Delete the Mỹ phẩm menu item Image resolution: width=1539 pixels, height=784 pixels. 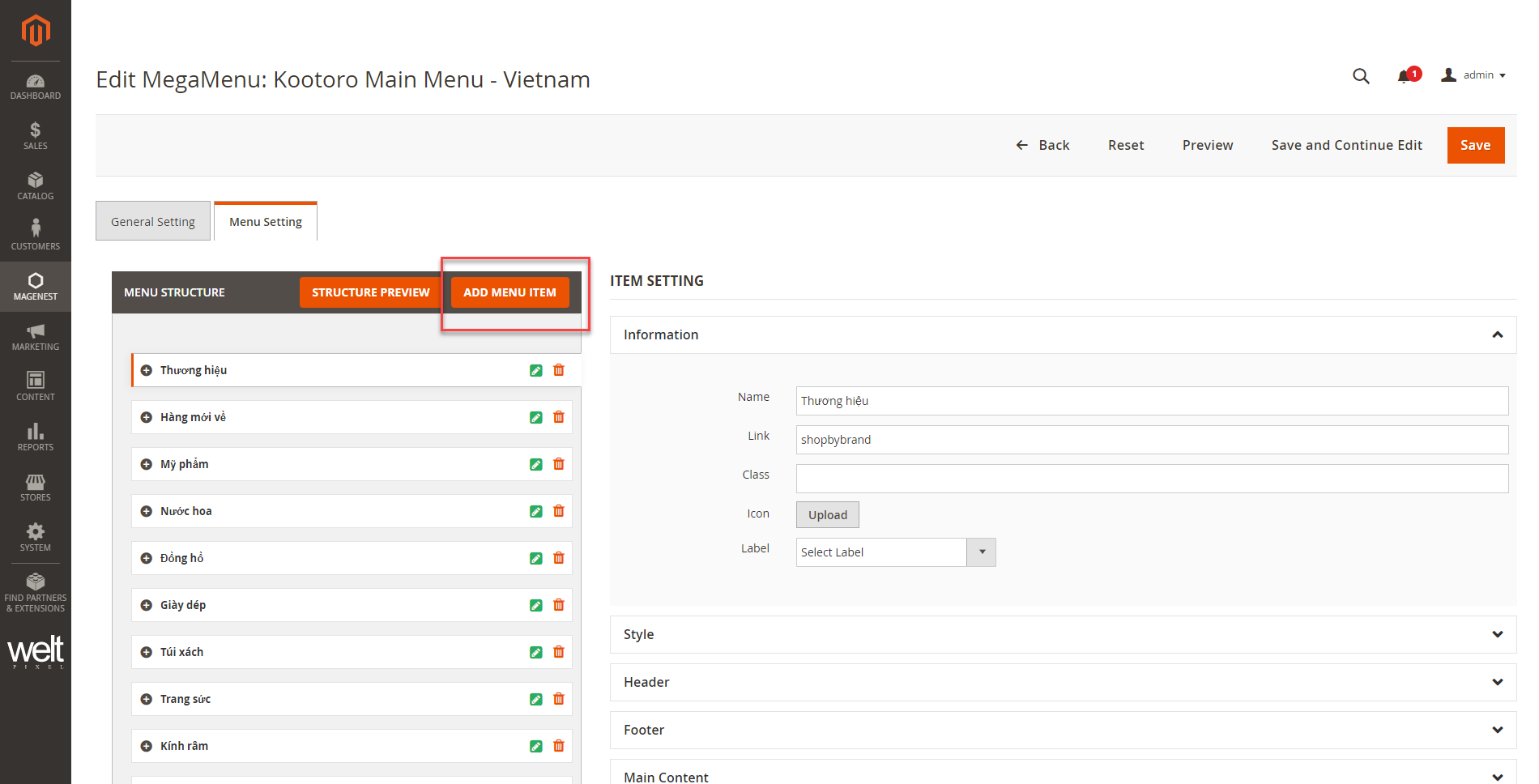coord(559,464)
